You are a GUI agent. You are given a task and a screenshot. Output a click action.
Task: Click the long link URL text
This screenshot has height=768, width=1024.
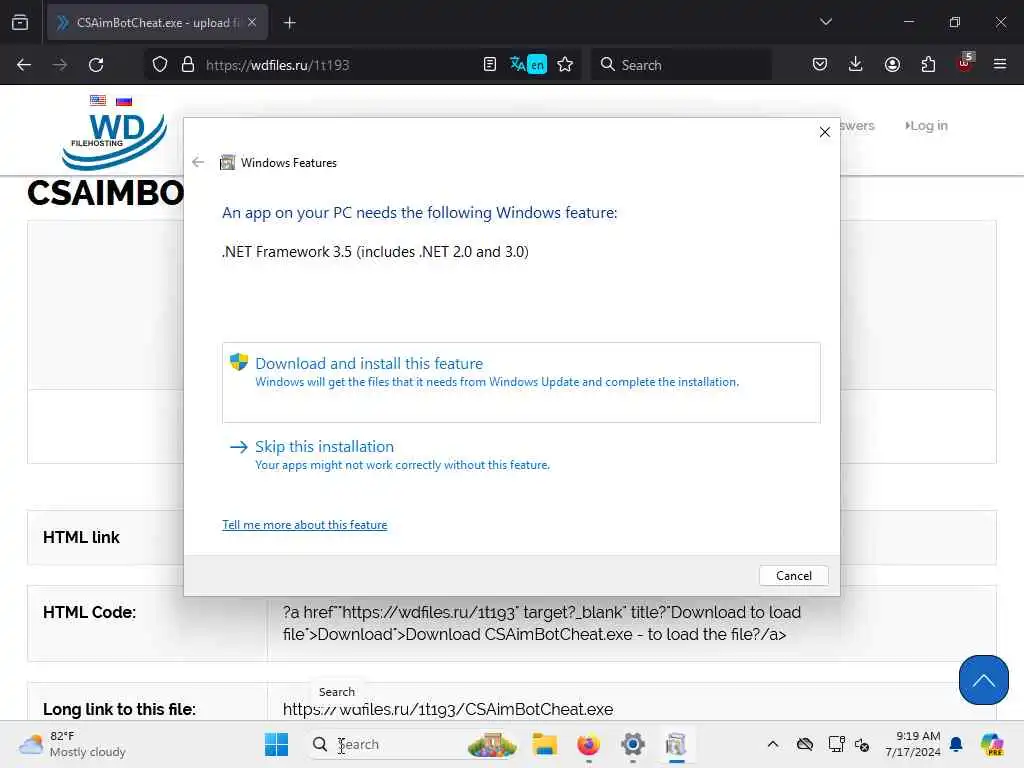(x=448, y=709)
